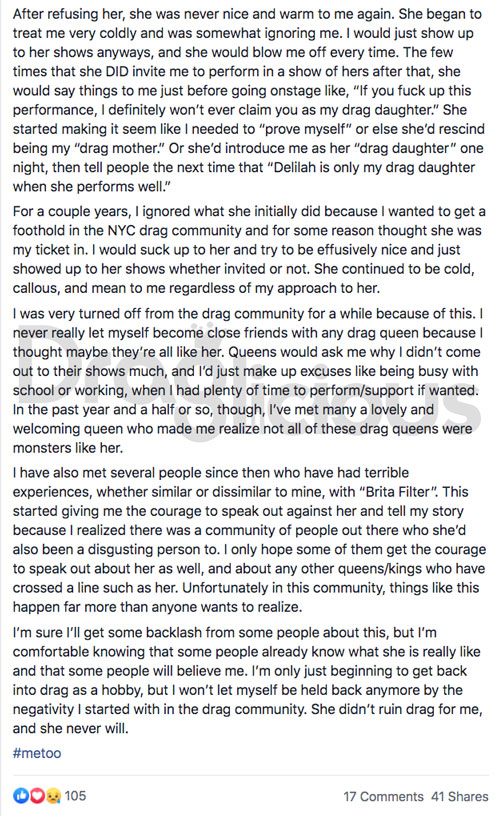Follow the #metoo hashtag

[x=37, y=753]
